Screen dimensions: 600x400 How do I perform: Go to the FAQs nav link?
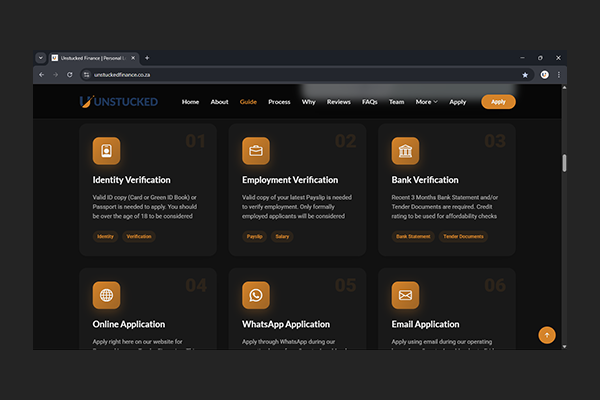[370, 102]
